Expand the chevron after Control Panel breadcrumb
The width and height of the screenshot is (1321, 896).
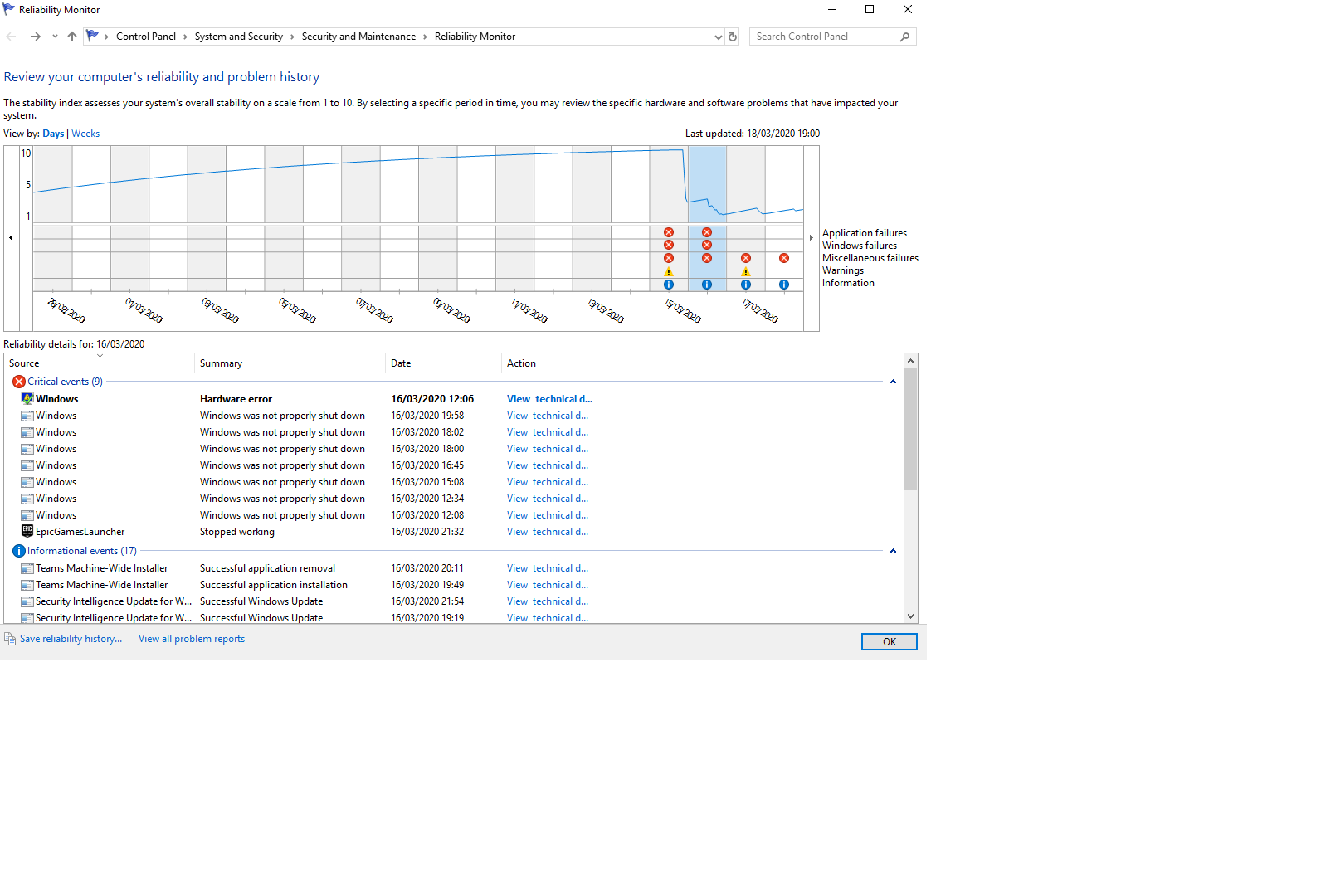[x=186, y=37]
